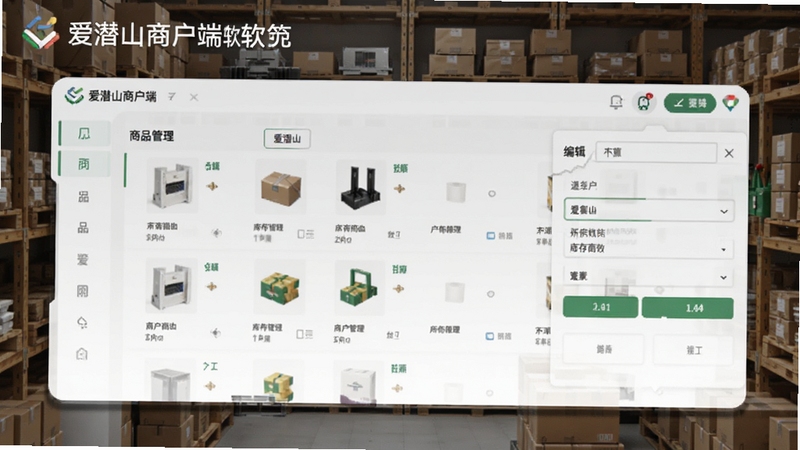
Task: Open the notification bell in the header
Action: point(616,102)
